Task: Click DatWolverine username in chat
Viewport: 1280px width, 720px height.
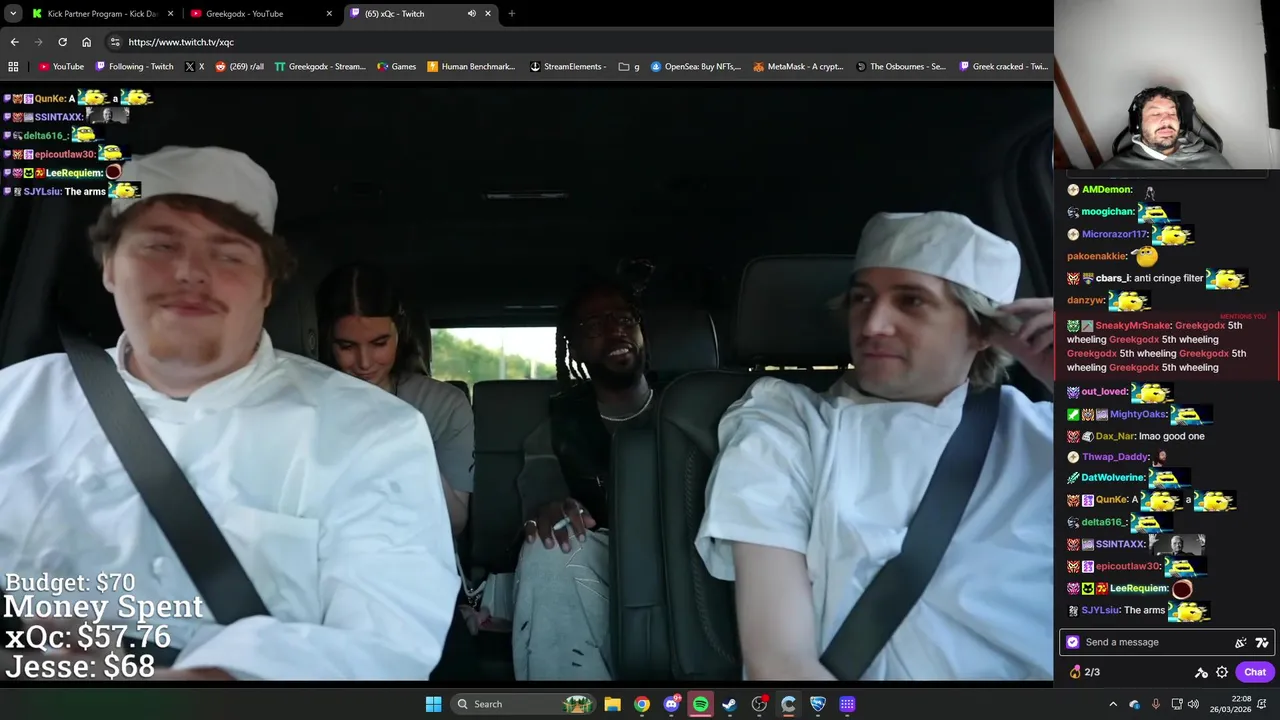Action: coord(1113,477)
